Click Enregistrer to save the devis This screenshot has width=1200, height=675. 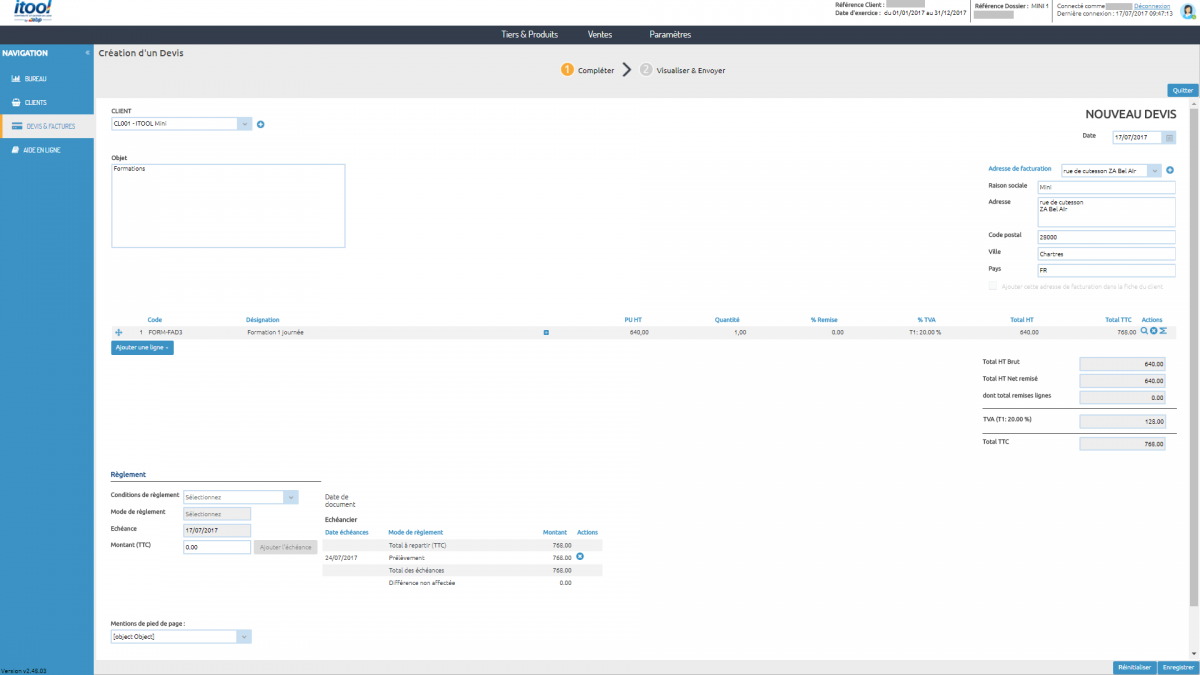pos(1179,667)
